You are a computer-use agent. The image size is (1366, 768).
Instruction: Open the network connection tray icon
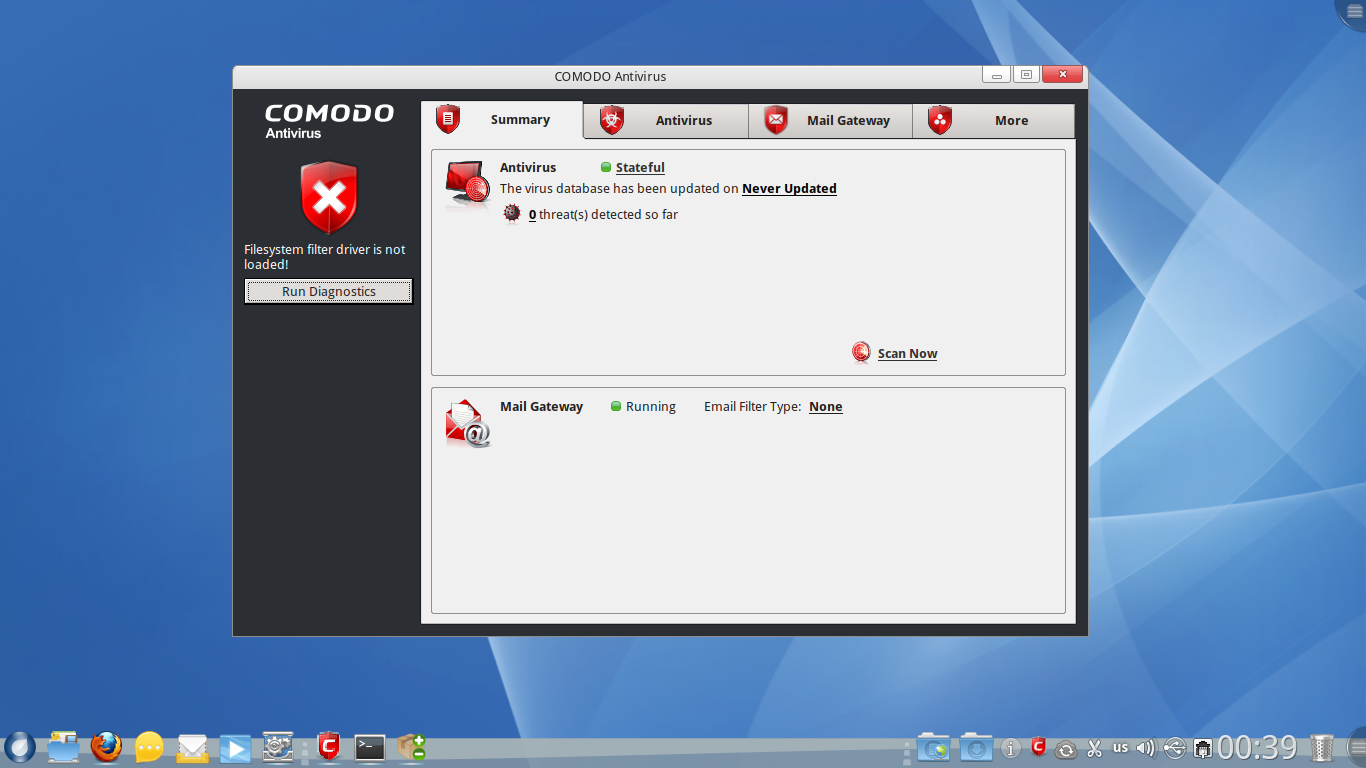[1203, 748]
